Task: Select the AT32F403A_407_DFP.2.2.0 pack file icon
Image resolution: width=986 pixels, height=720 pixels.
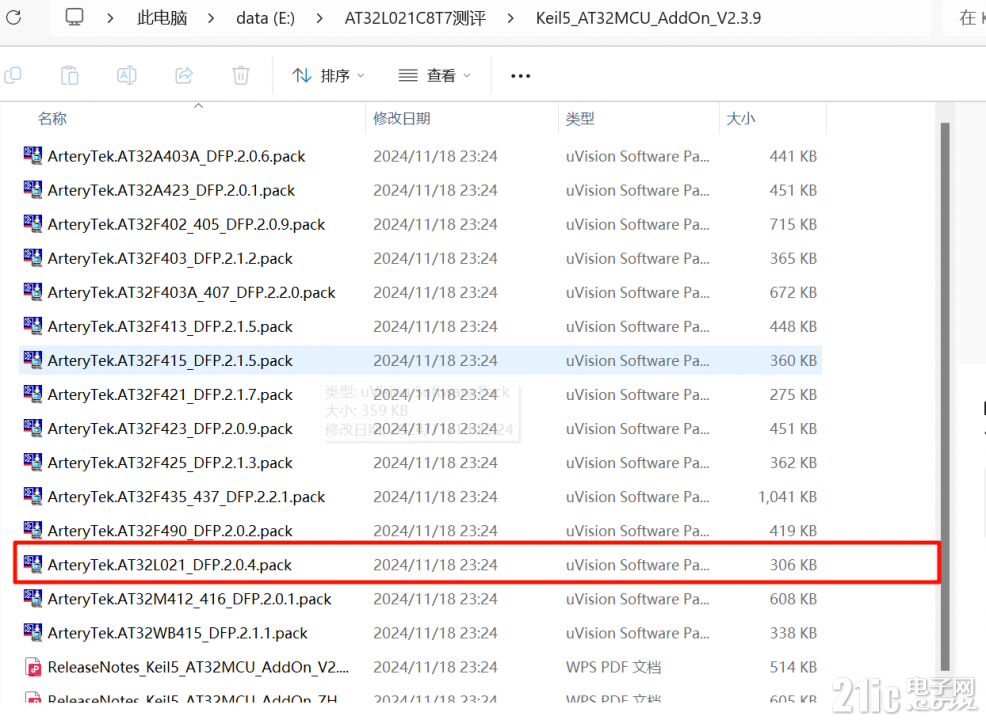Action: pyautogui.click(x=33, y=291)
